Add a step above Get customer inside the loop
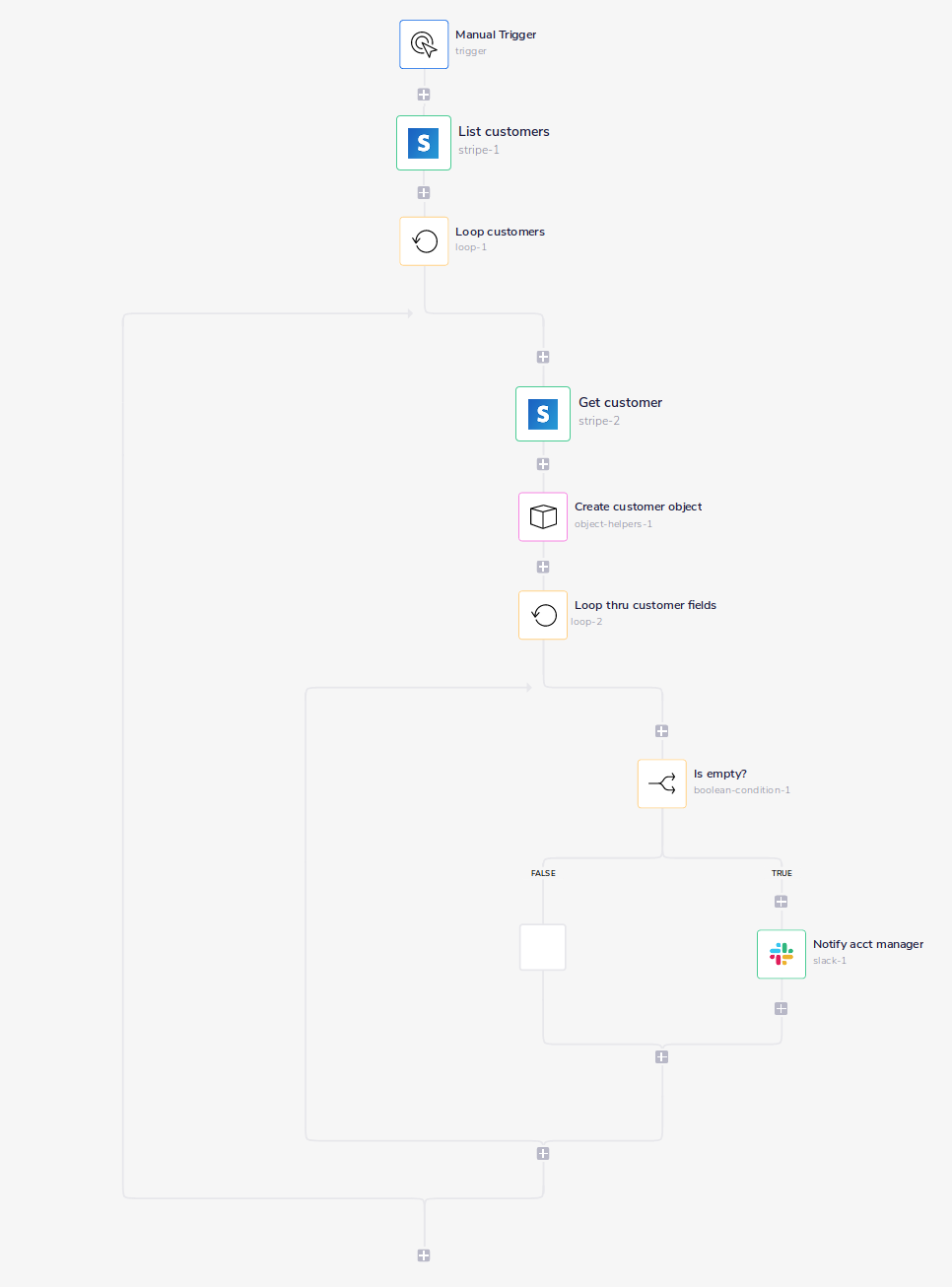The width and height of the screenshot is (952, 1287). [x=543, y=357]
